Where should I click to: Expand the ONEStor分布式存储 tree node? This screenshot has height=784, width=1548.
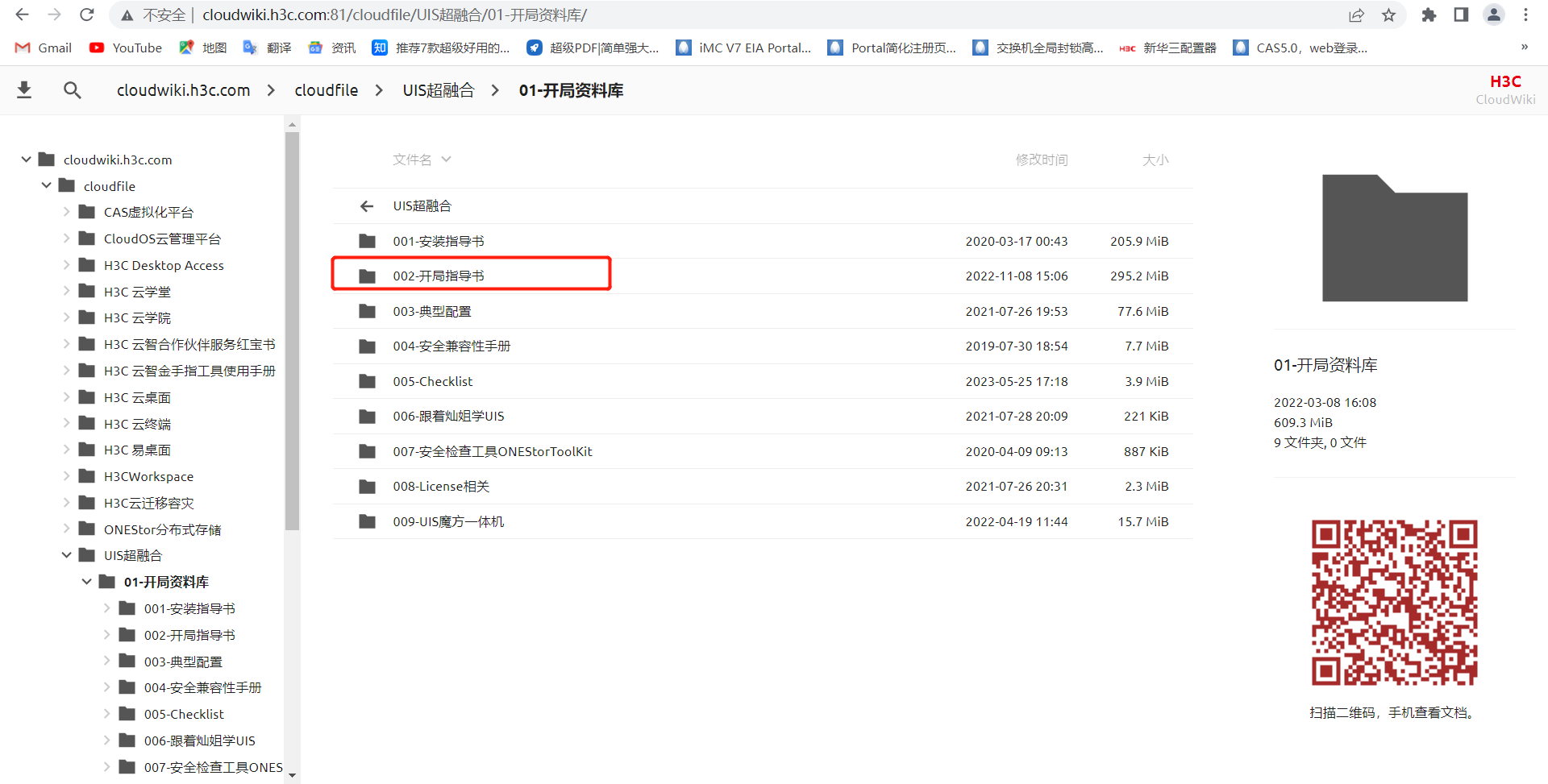(x=67, y=529)
